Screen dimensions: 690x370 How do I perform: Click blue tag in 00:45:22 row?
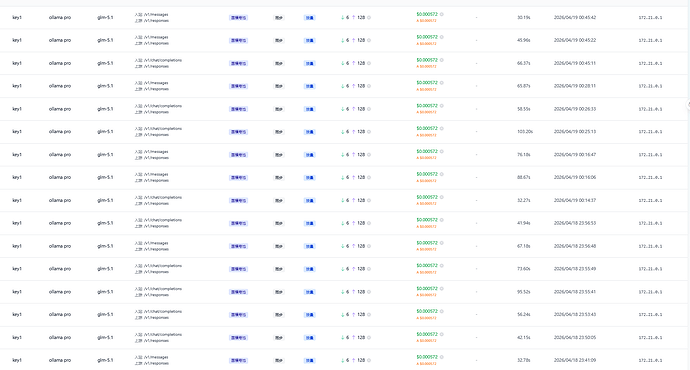(309, 40)
